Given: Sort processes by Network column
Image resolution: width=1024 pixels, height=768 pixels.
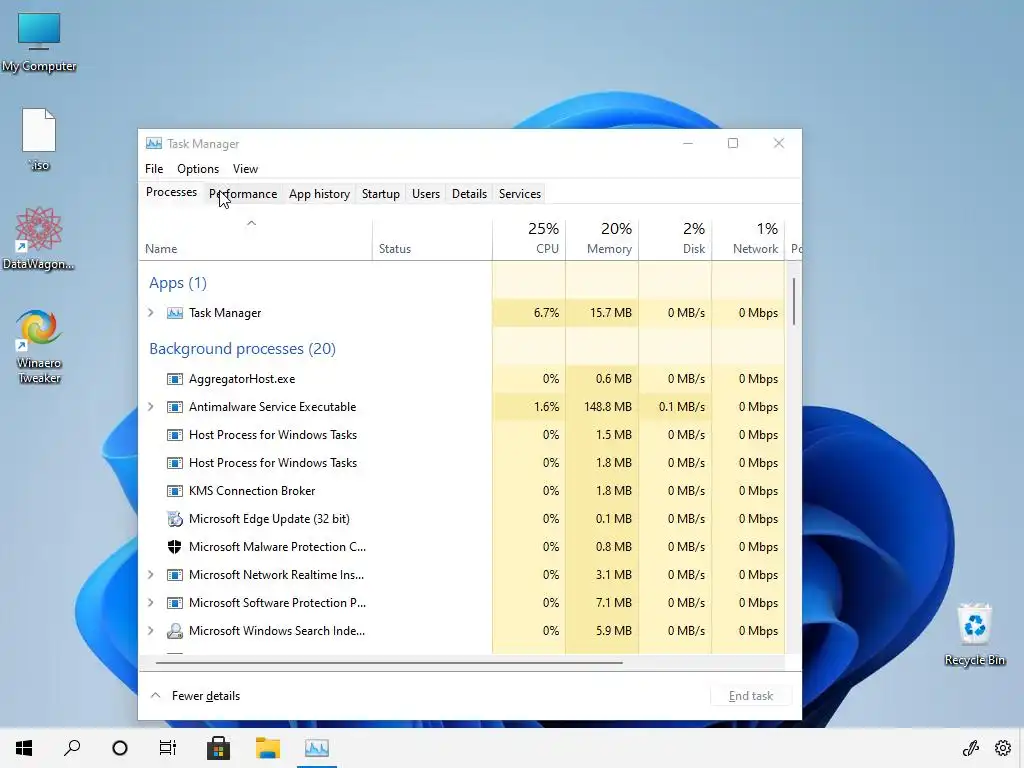Looking at the screenshot, I should tap(748, 239).
